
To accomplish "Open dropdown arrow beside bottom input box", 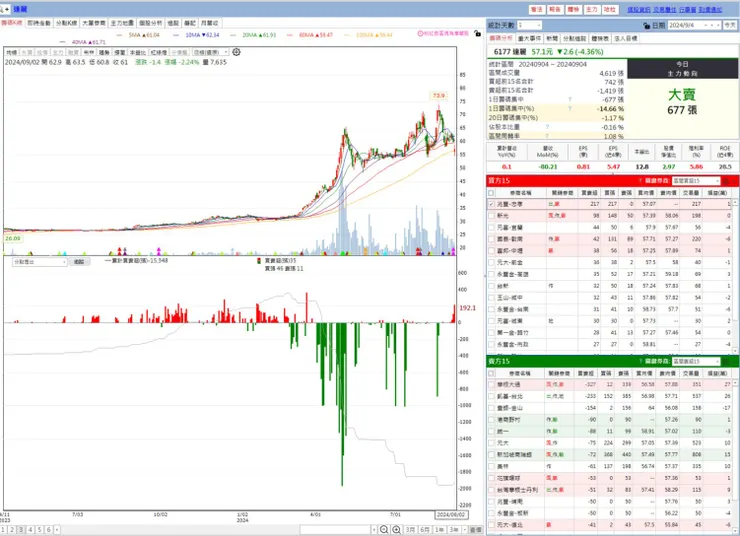I will click(375, 530).
